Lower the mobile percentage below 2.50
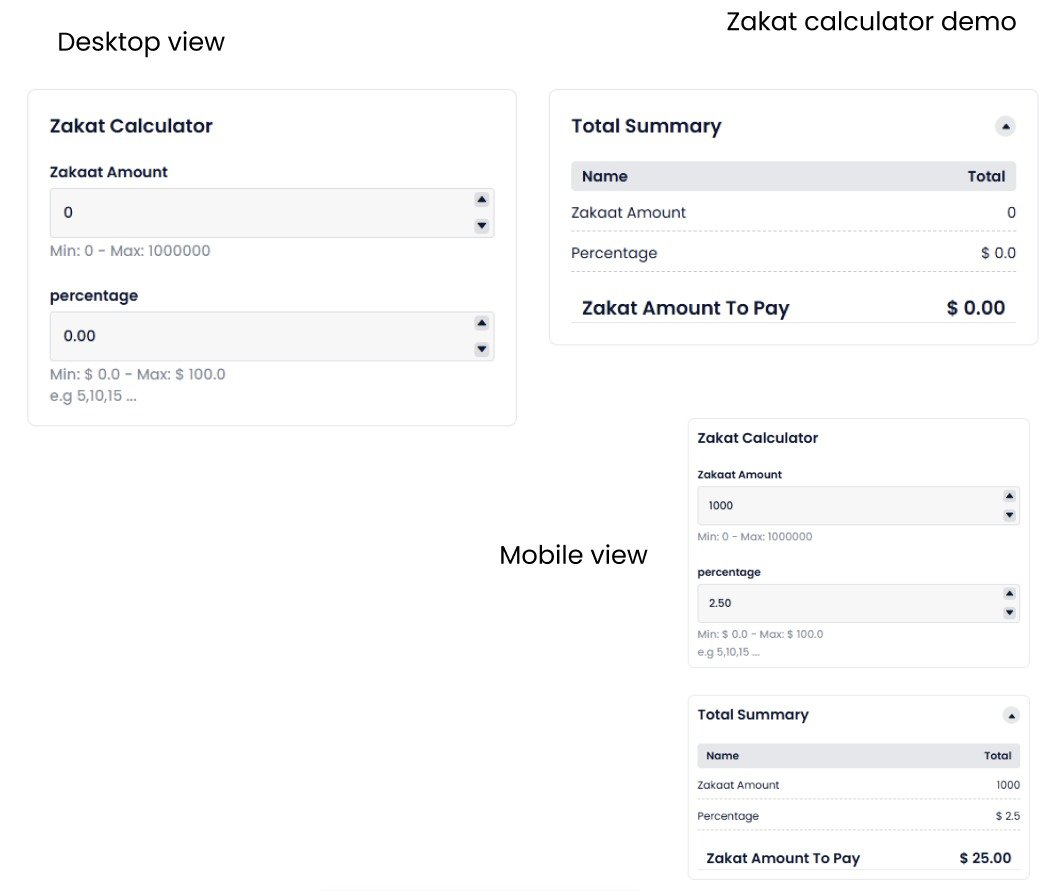 pyautogui.click(x=1009, y=612)
